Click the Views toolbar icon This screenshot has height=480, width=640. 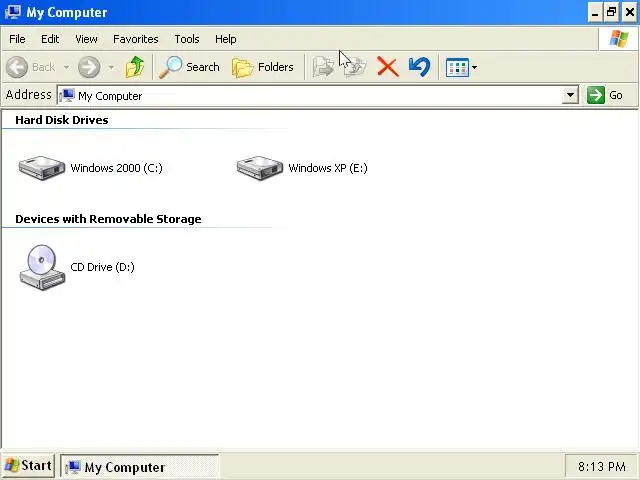pyautogui.click(x=457, y=67)
